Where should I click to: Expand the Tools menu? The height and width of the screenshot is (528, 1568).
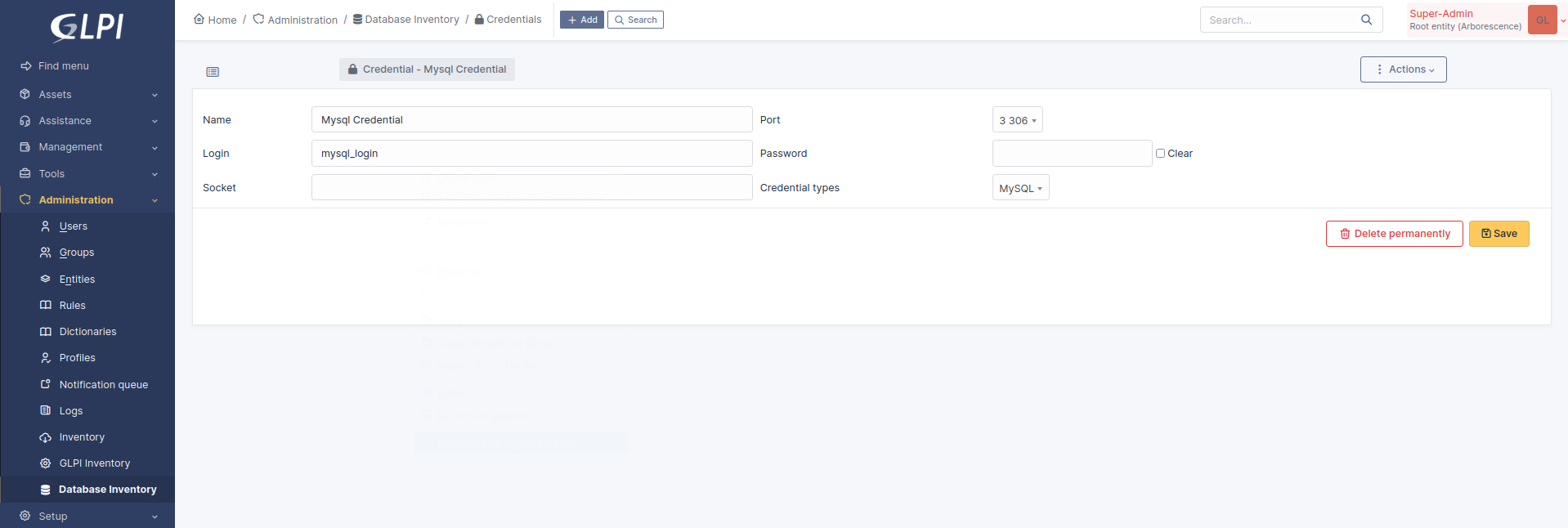pos(87,174)
